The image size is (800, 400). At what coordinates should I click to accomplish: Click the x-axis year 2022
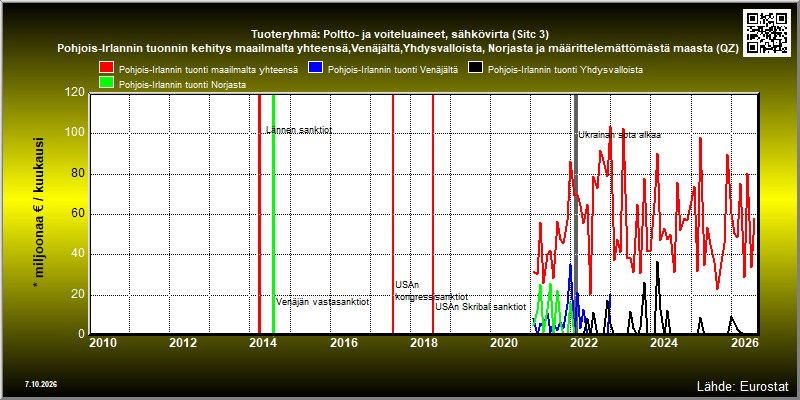tap(584, 343)
